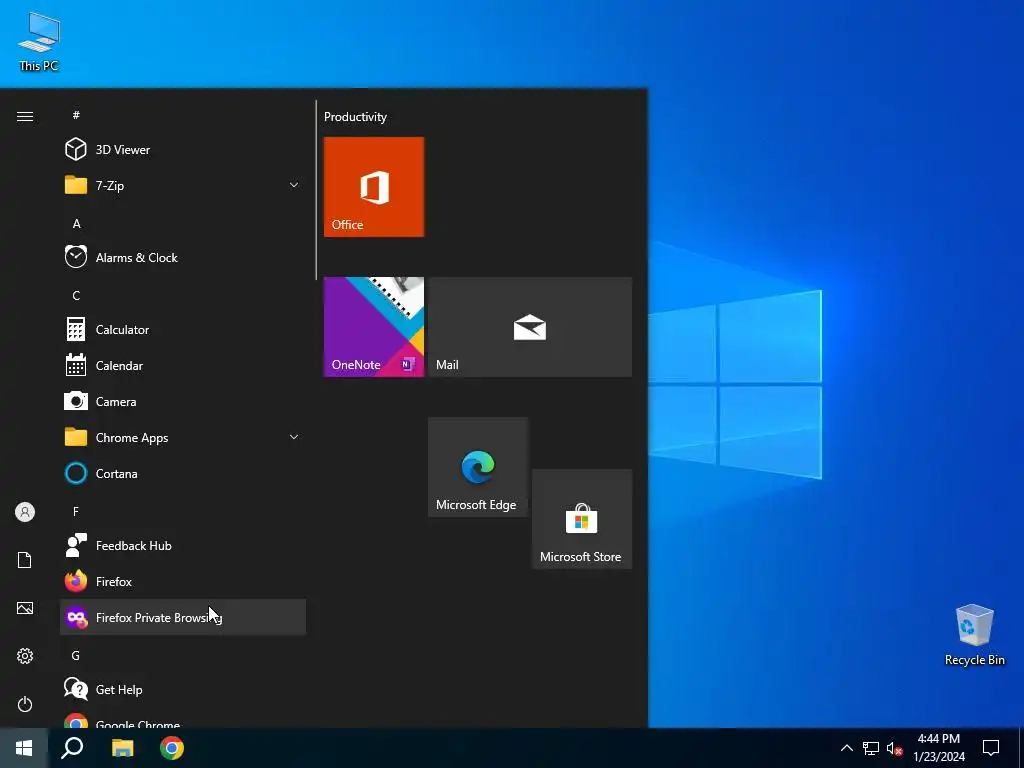Open taskbar Search magnifier

click(x=72, y=748)
